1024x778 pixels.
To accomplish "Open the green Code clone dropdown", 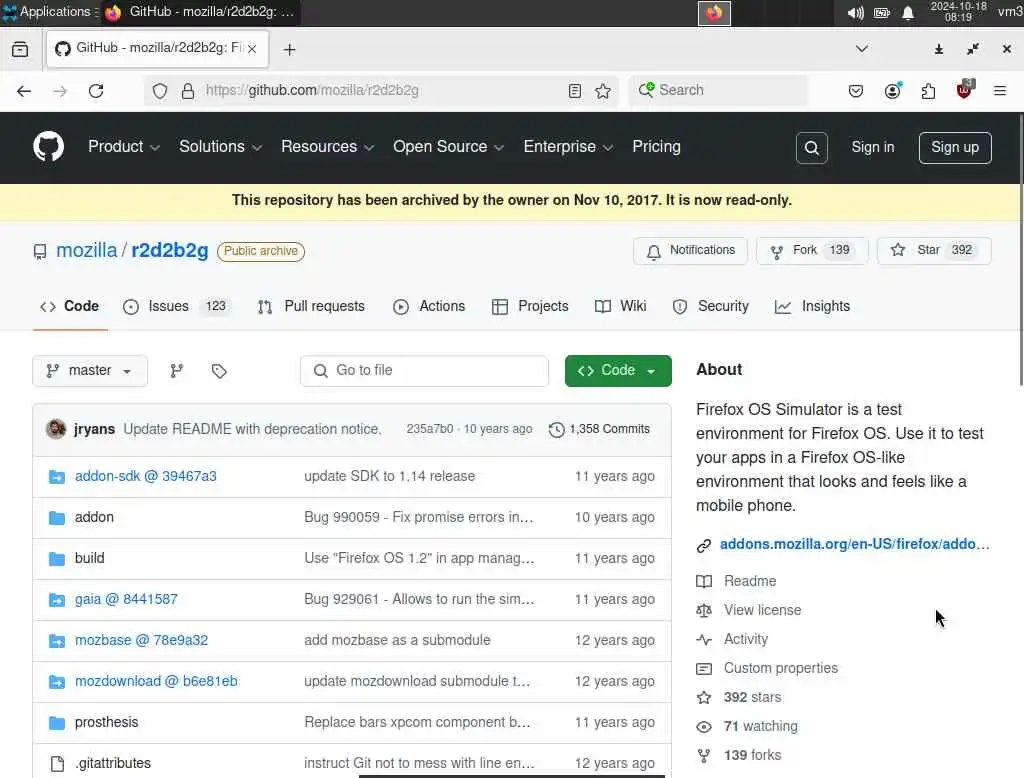I will coord(618,371).
